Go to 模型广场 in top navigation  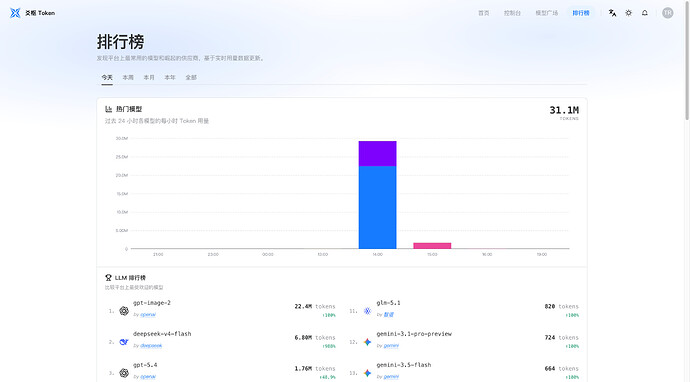pos(547,13)
